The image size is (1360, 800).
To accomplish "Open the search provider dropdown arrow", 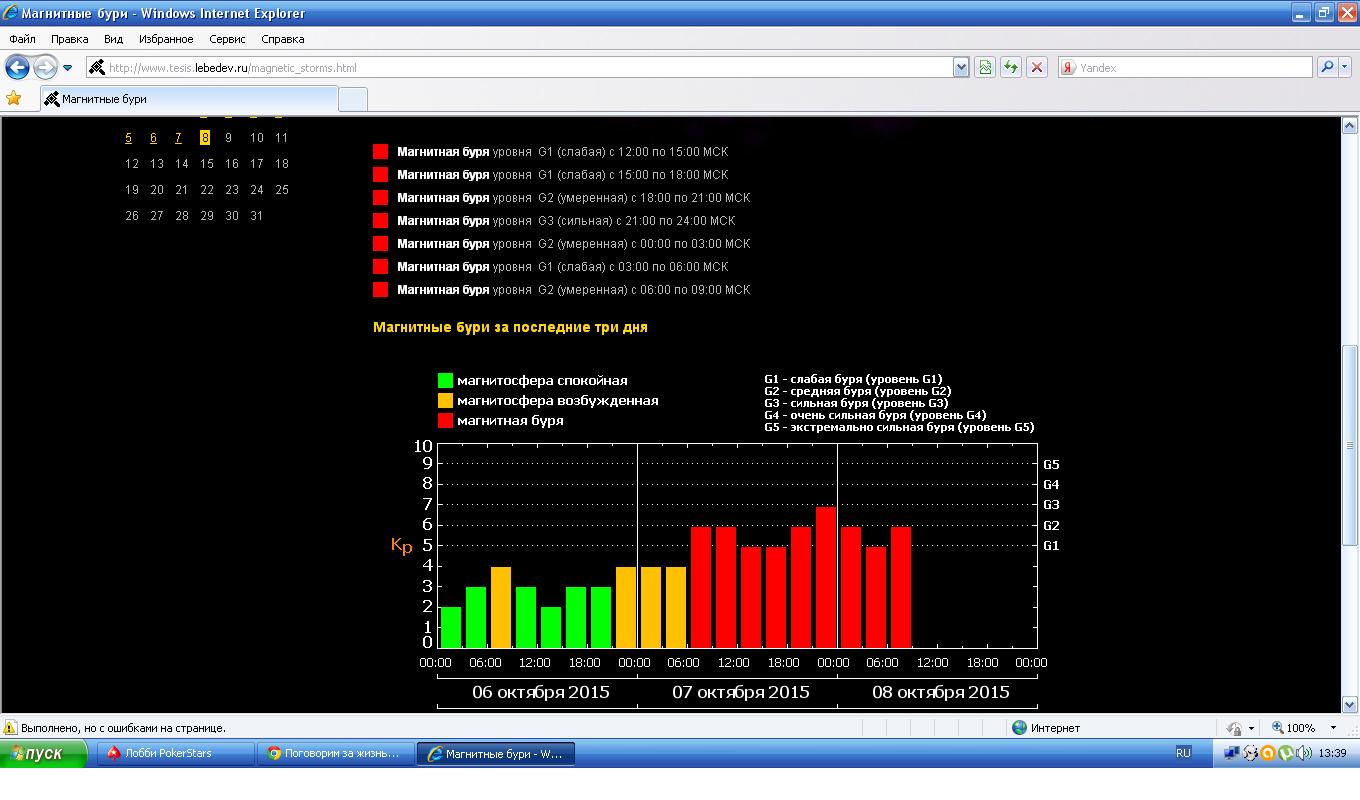I will click(1345, 67).
